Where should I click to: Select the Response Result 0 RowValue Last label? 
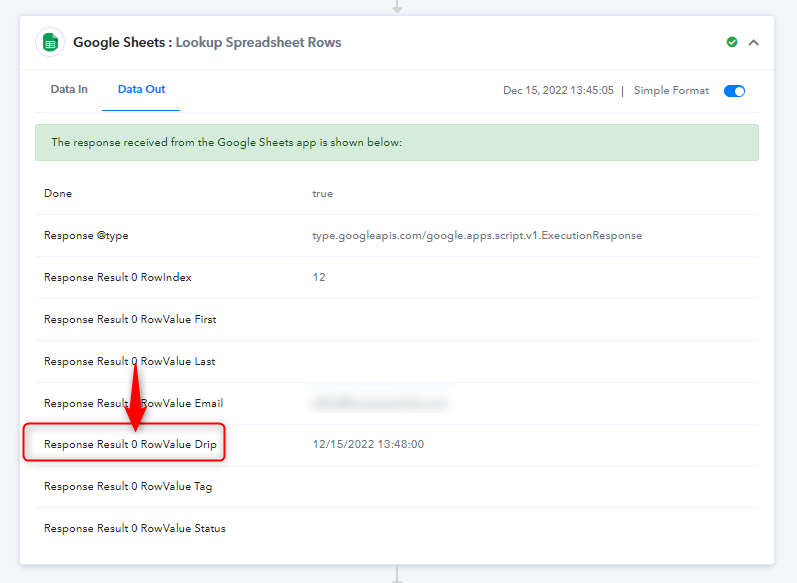[130, 361]
